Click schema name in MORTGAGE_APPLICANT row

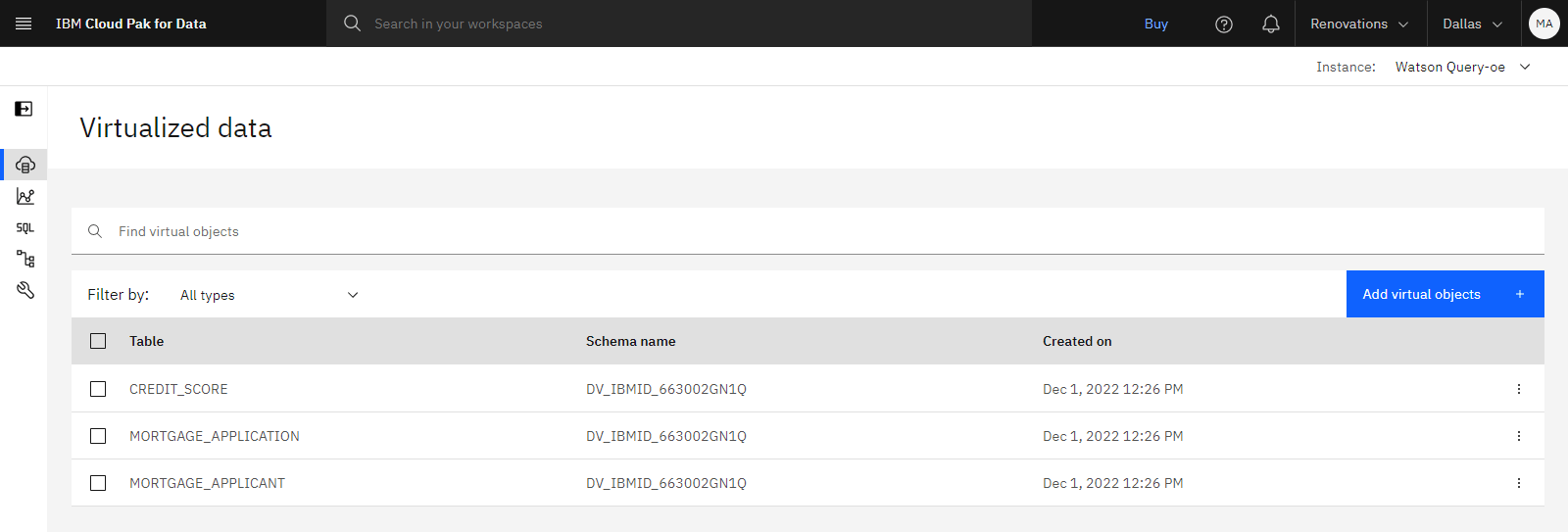tap(666, 483)
